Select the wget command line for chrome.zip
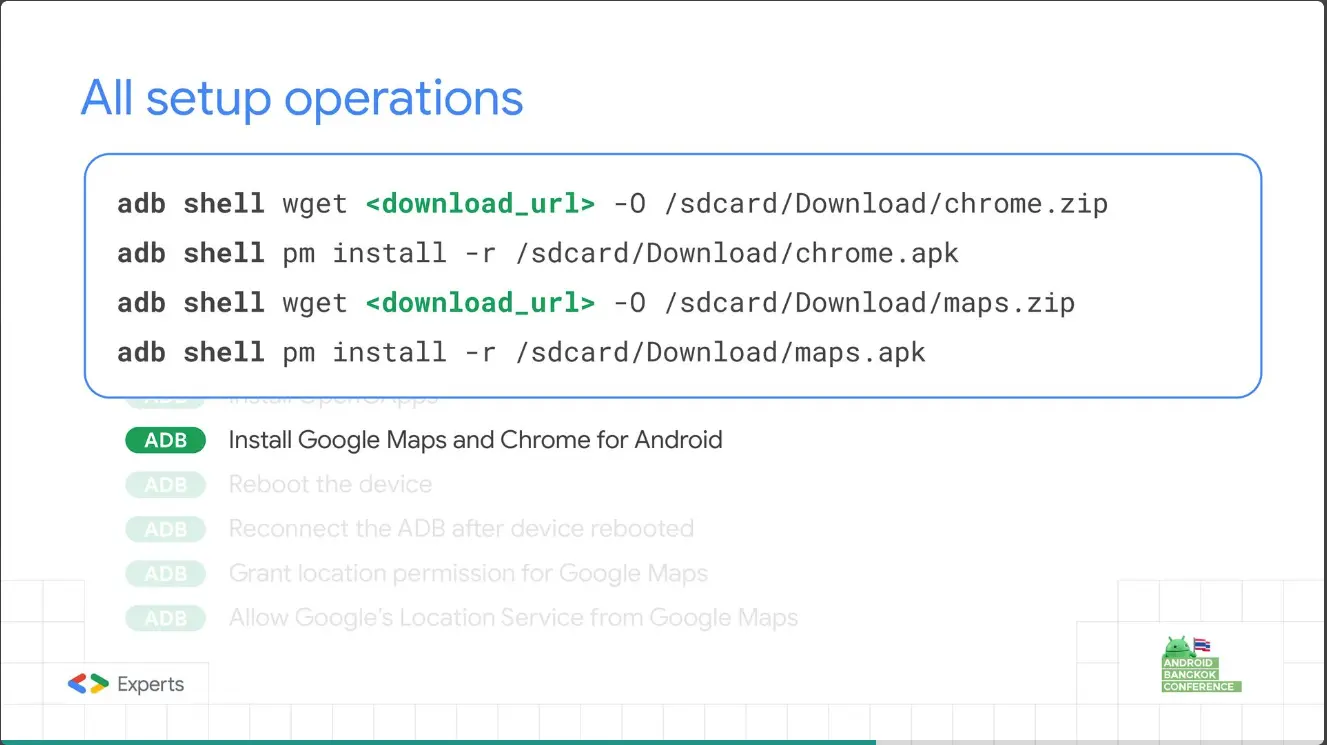Screen dimensions: 1327x745 click(x=612, y=204)
